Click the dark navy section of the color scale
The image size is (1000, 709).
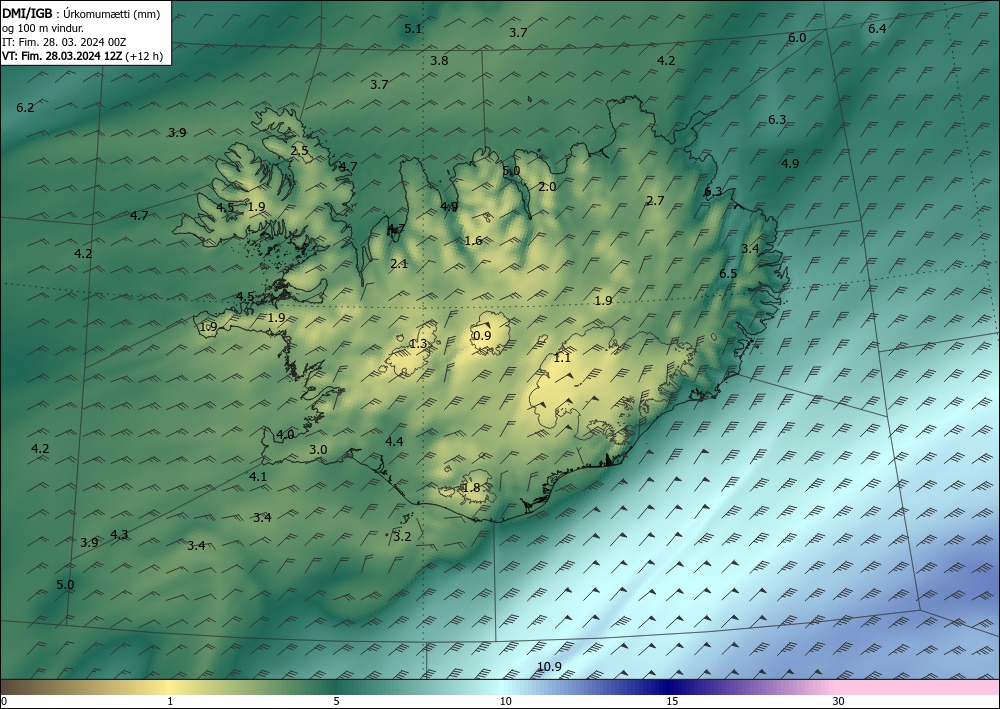coord(670,687)
